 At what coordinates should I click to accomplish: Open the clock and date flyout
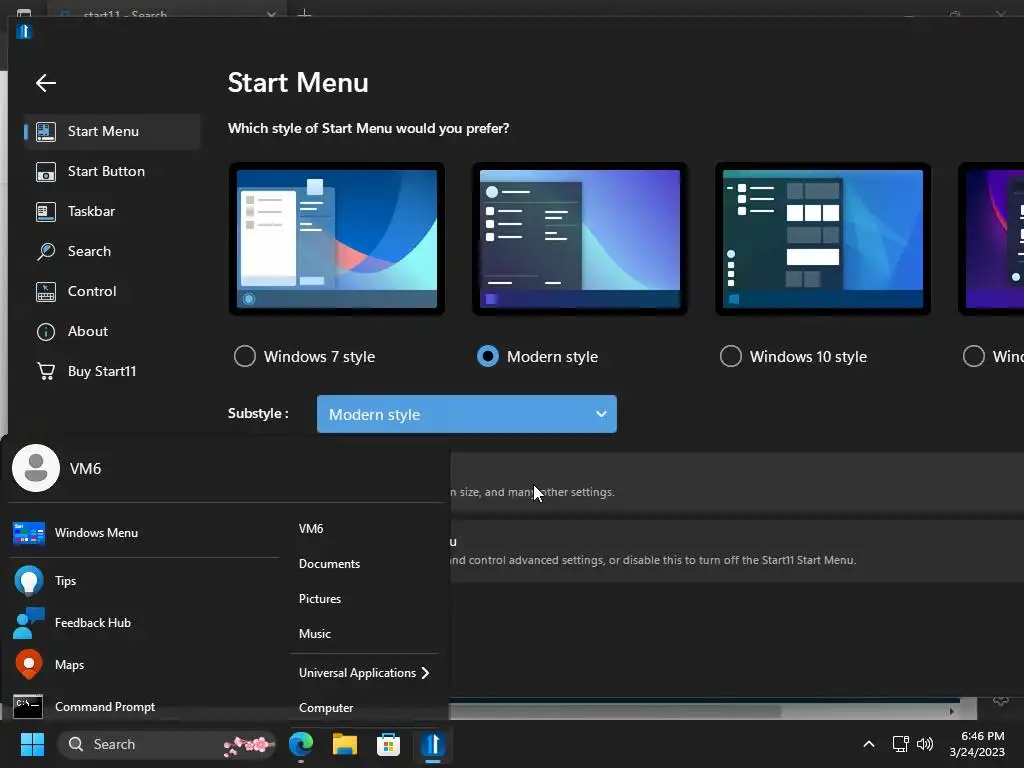click(977, 744)
